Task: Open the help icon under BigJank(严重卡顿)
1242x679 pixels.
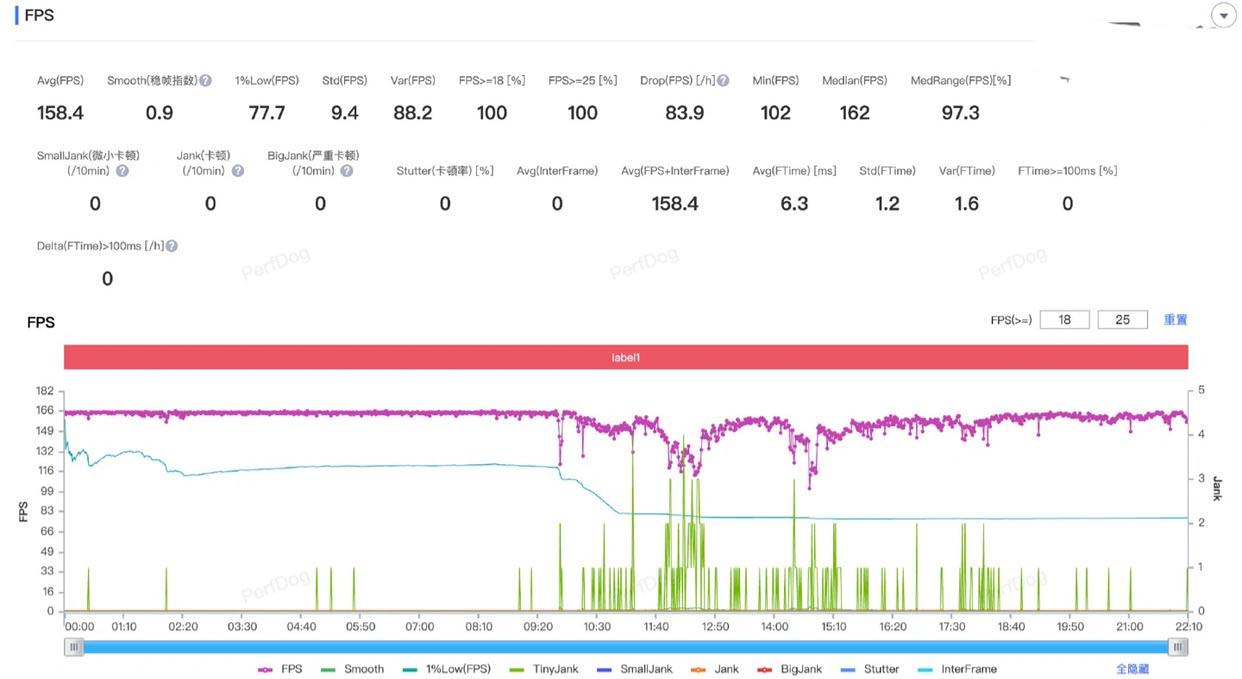Action: (346, 171)
